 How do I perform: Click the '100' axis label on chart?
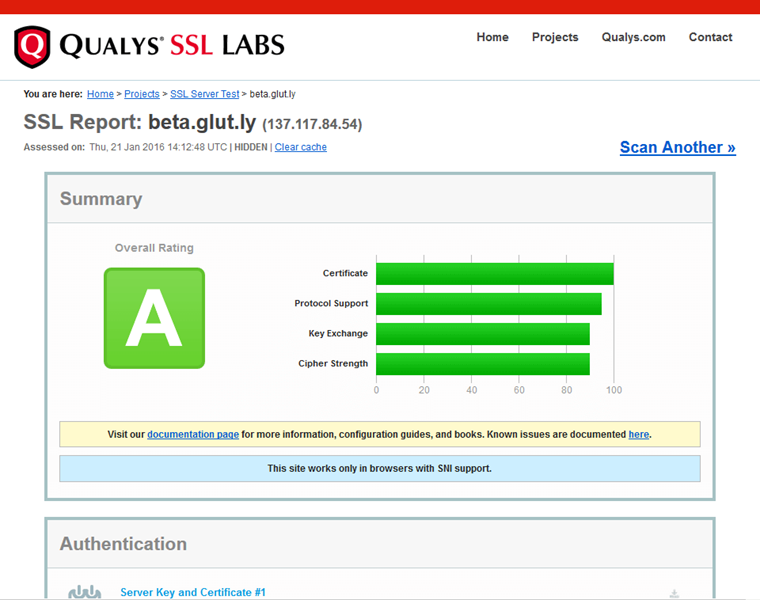point(614,390)
